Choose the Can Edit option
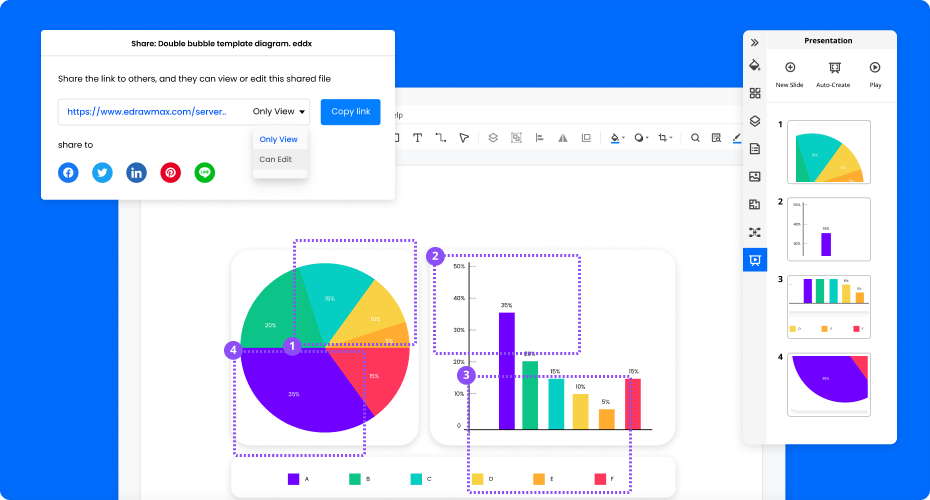 click(x=276, y=159)
